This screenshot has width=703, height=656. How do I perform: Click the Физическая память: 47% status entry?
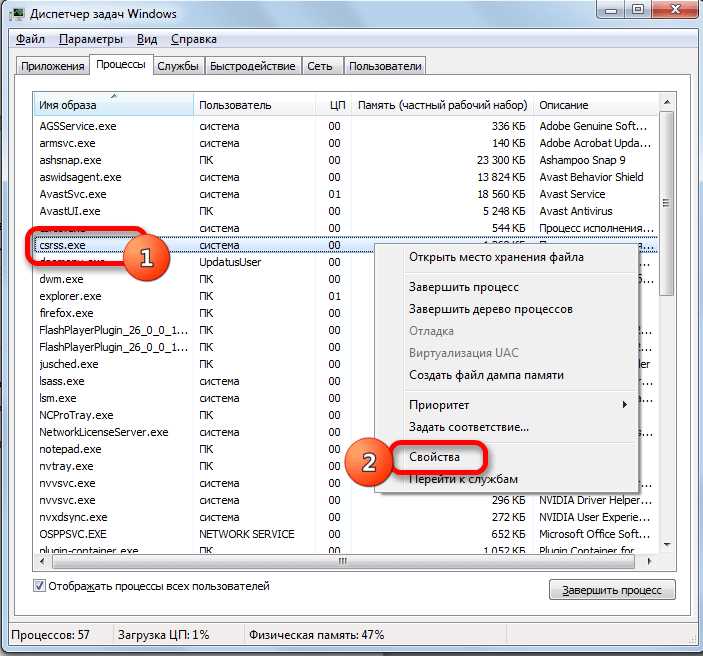317,635
